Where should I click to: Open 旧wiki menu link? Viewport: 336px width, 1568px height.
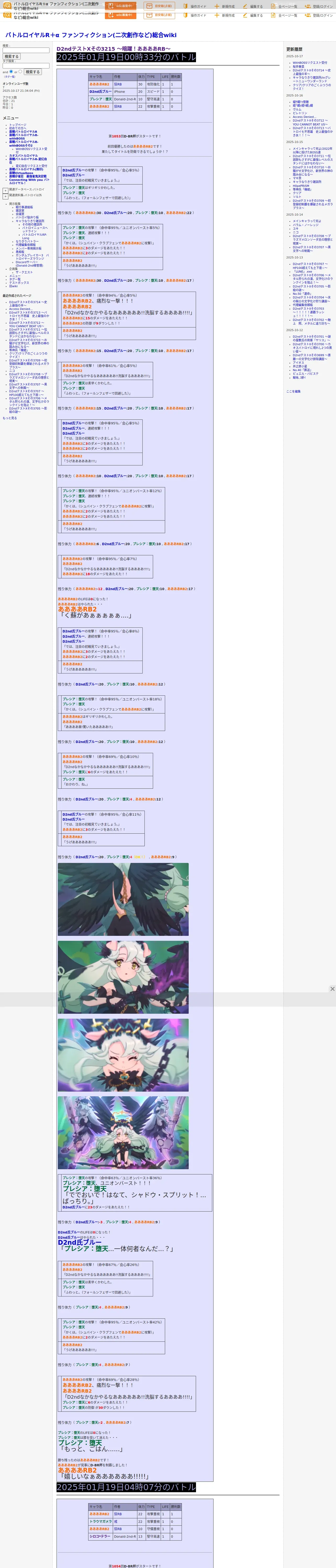(13, 286)
